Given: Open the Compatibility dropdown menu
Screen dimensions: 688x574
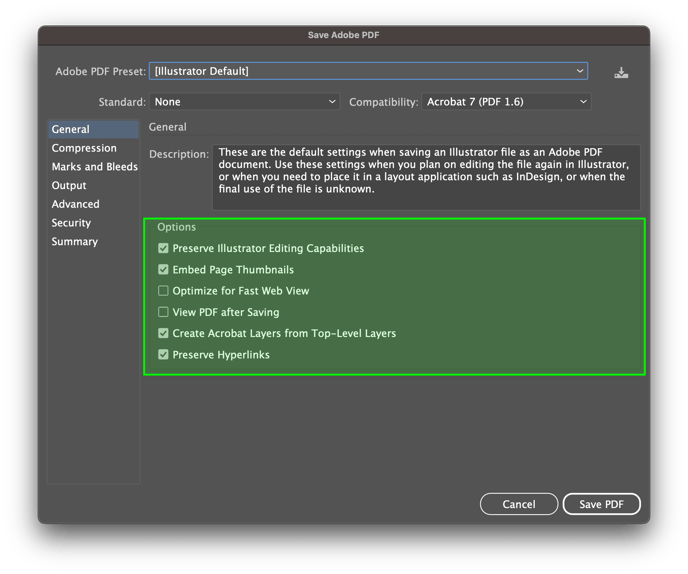Looking at the screenshot, I should (x=505, y=102).
